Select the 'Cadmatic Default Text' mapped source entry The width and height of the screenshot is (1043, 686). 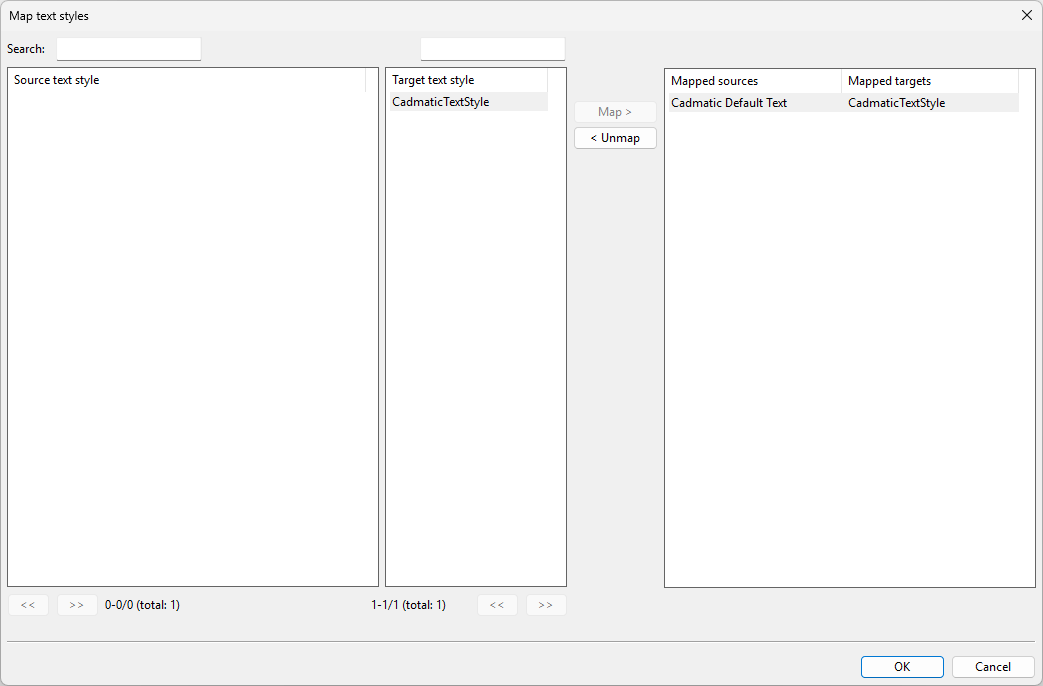pyautogui.click(x=729, y=103)
